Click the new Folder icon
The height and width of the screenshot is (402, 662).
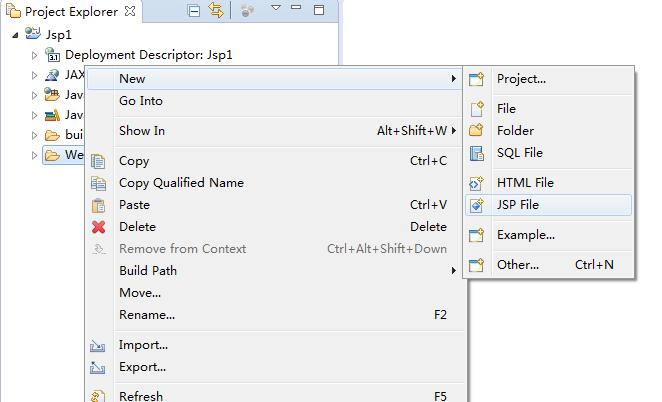pyautogui.click(x=477, y=131)
